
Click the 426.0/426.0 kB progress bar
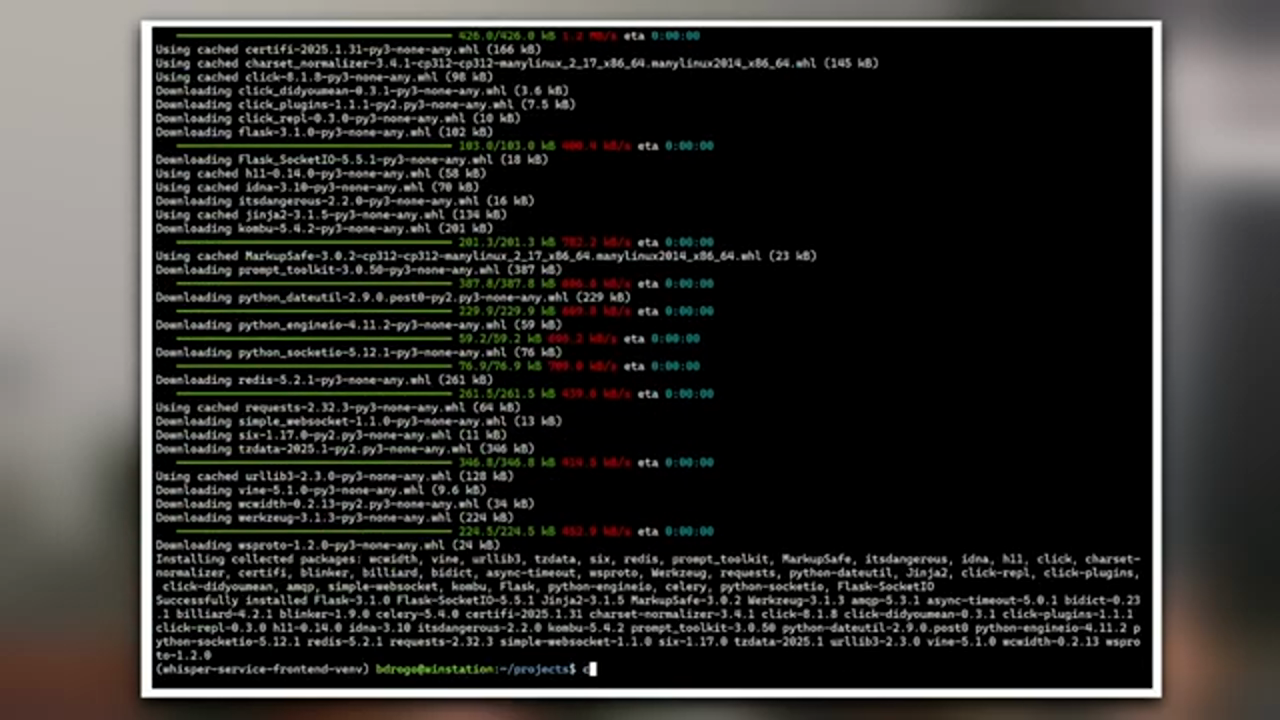pyautogui.click(x=315, y=36)
